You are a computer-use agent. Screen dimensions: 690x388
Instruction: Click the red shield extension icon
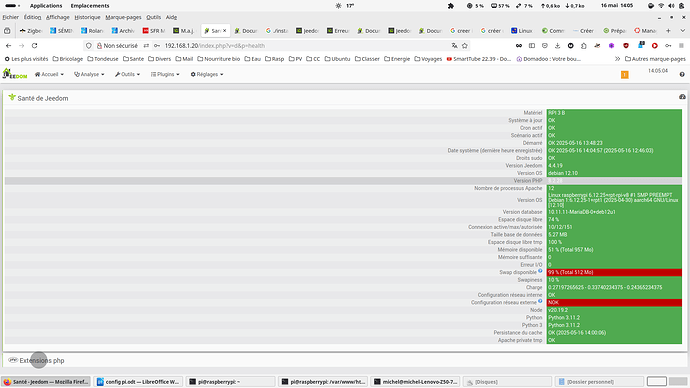coord(626,45)
